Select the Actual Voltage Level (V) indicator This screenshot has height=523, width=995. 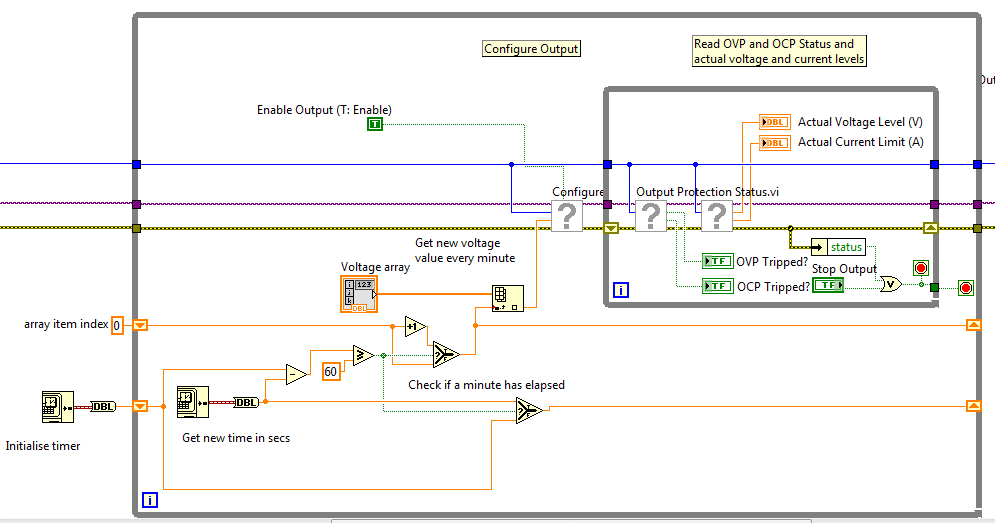(x=775, y=122)
